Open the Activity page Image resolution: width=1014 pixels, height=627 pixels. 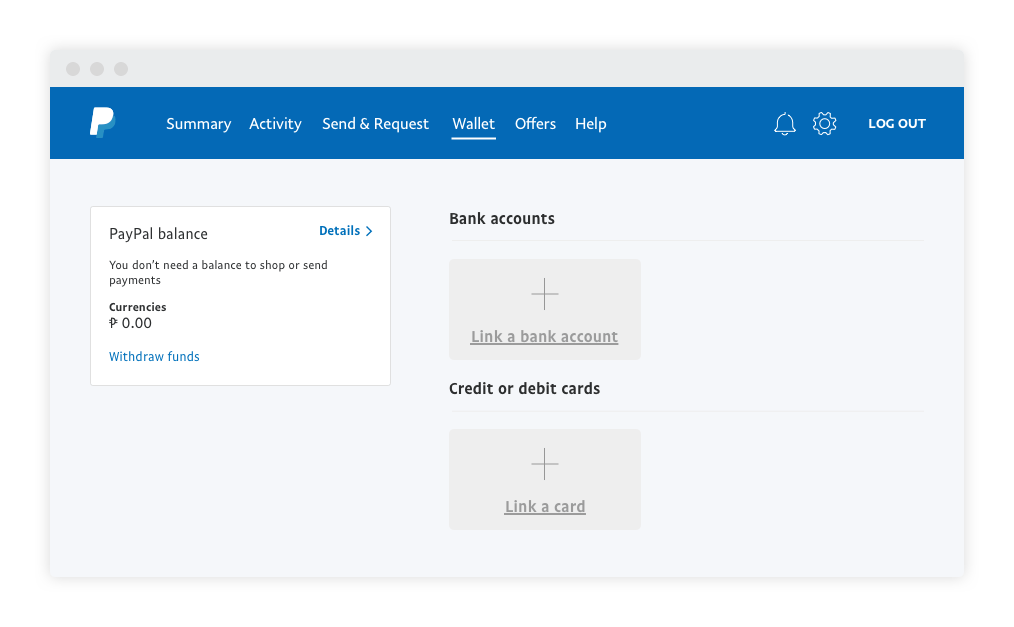tap(275, 124)
